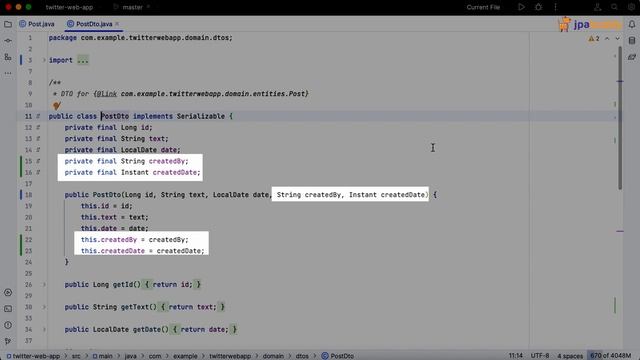Expand the folded getText method
Image resolution: width=640 pixels, height=360 pixels.
click(x=44, y=307)
